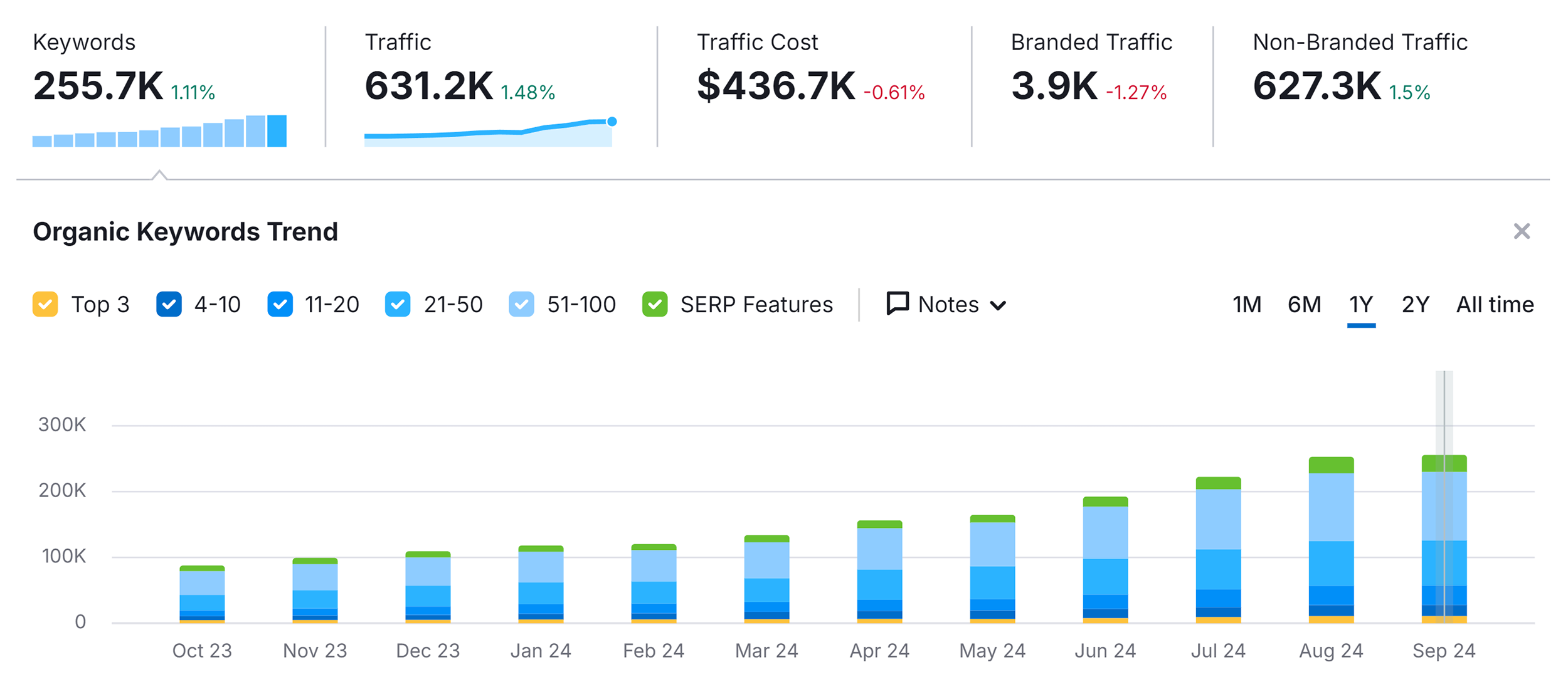Click the Notes speech bubble icon

[x=897, y=304]
